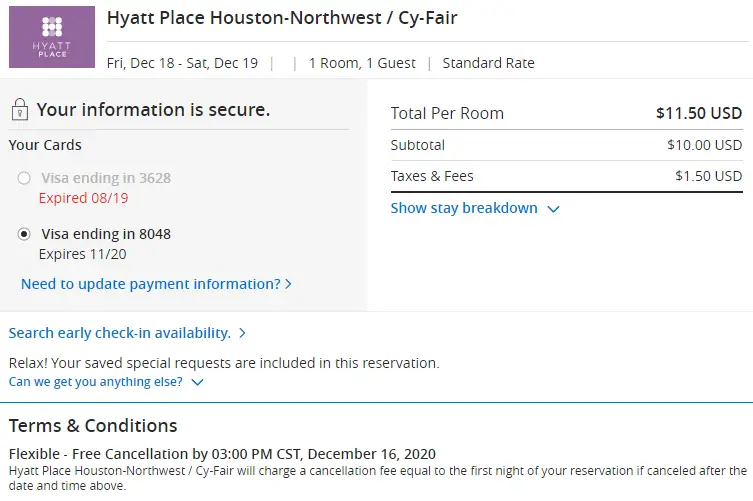
Task: Click the arrow beside Need to update payment information
Action: (x=289, y=284)
